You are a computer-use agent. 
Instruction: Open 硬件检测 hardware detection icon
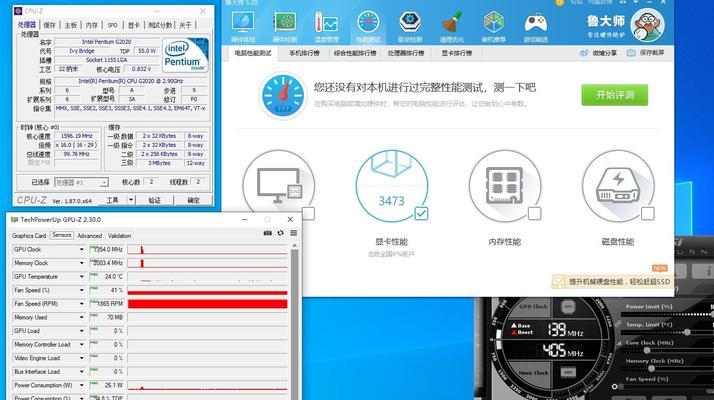tap(285, 23)
